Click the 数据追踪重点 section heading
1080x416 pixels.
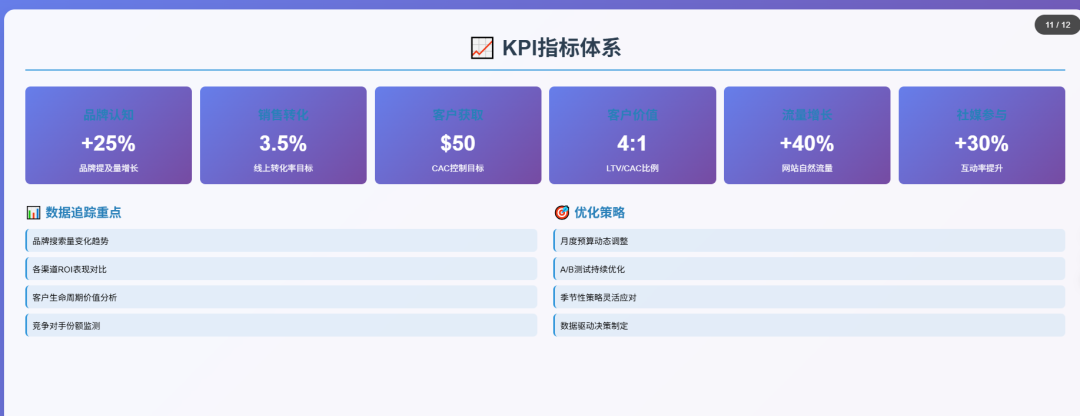(83, 213)
